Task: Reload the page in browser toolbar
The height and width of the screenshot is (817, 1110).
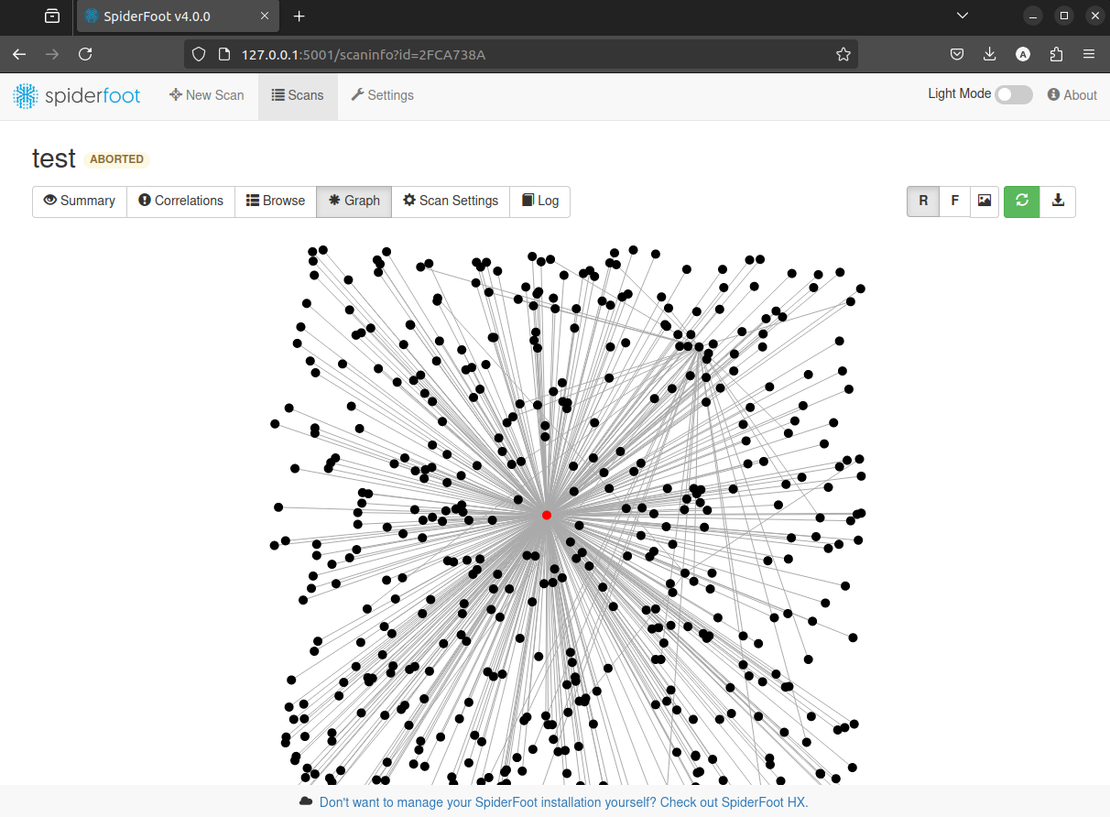Action: 85,55
